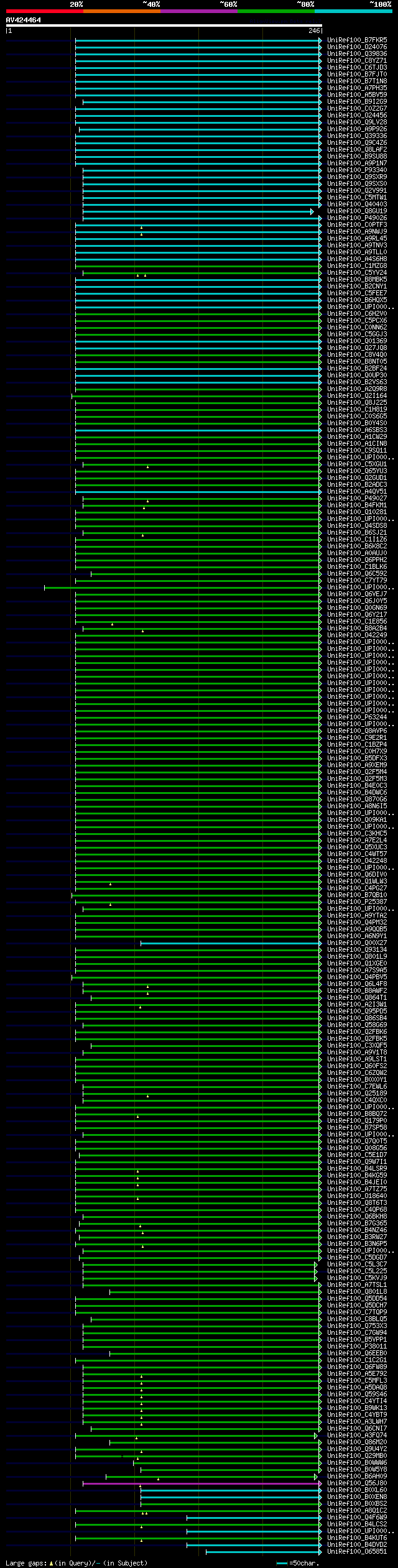Click the red ~20% identity legend segment
Viewport: 398px width, 1568px height.
44,11
